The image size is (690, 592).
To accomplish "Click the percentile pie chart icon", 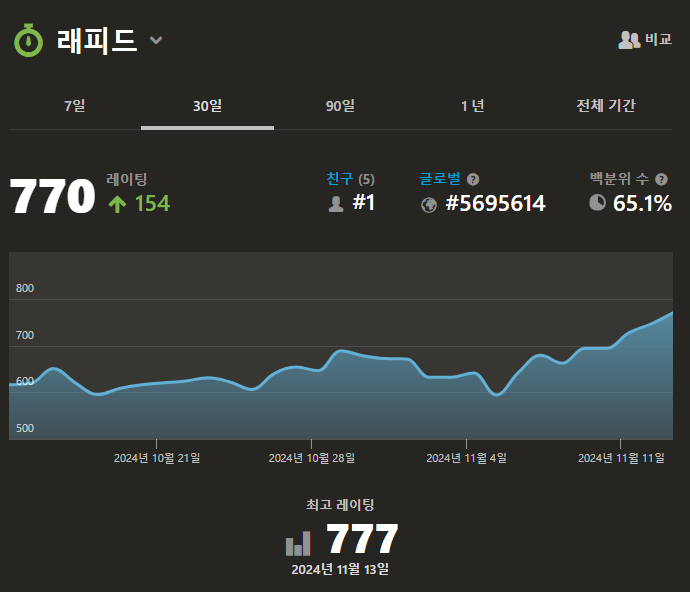I will point(598,202).
